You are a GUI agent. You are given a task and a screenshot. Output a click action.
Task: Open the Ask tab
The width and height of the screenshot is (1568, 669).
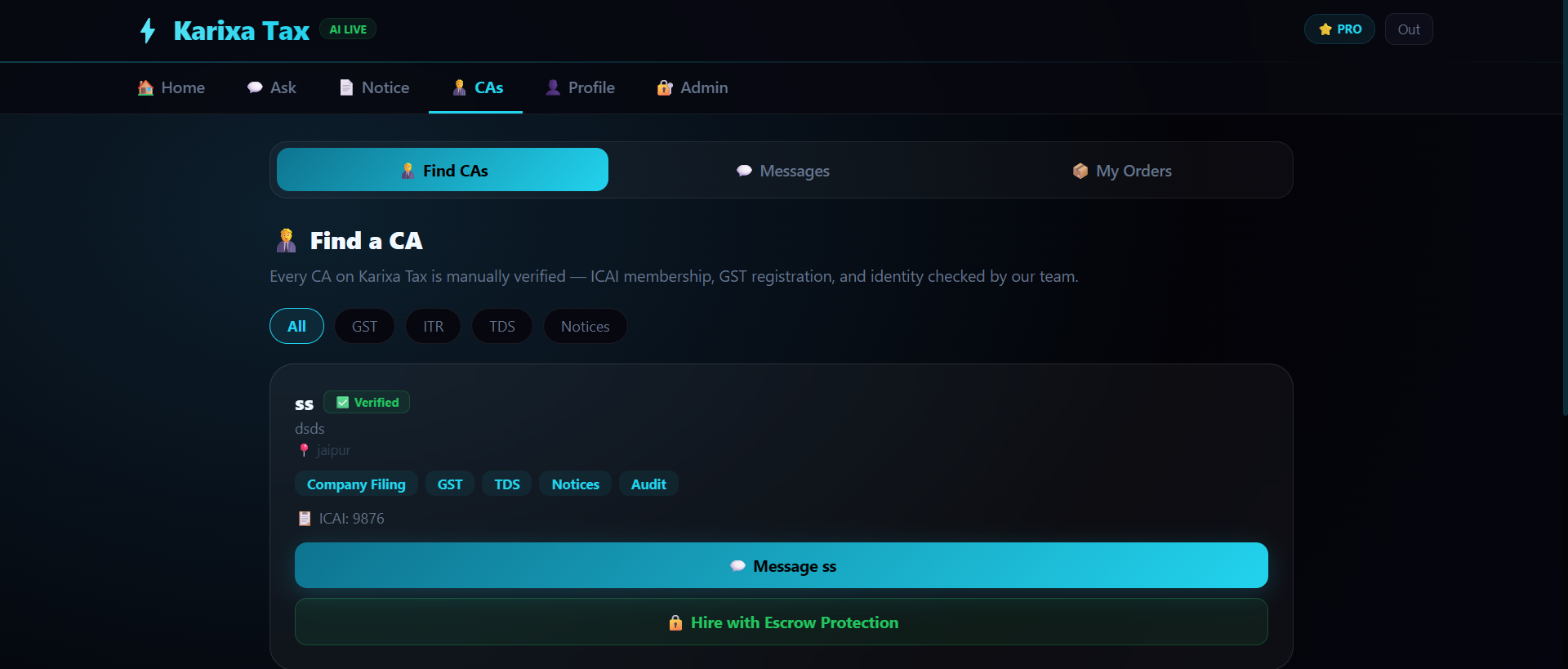point(272,87)
